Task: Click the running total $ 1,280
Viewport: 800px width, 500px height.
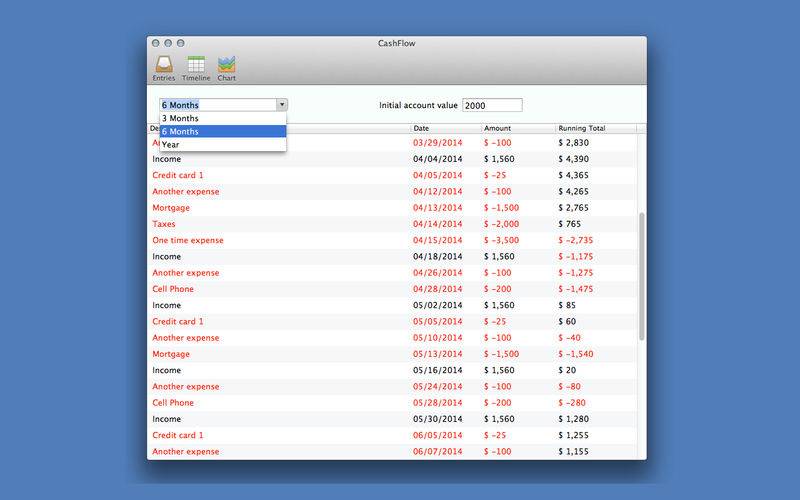Action: pyautogui.click(x=573, y=419)
